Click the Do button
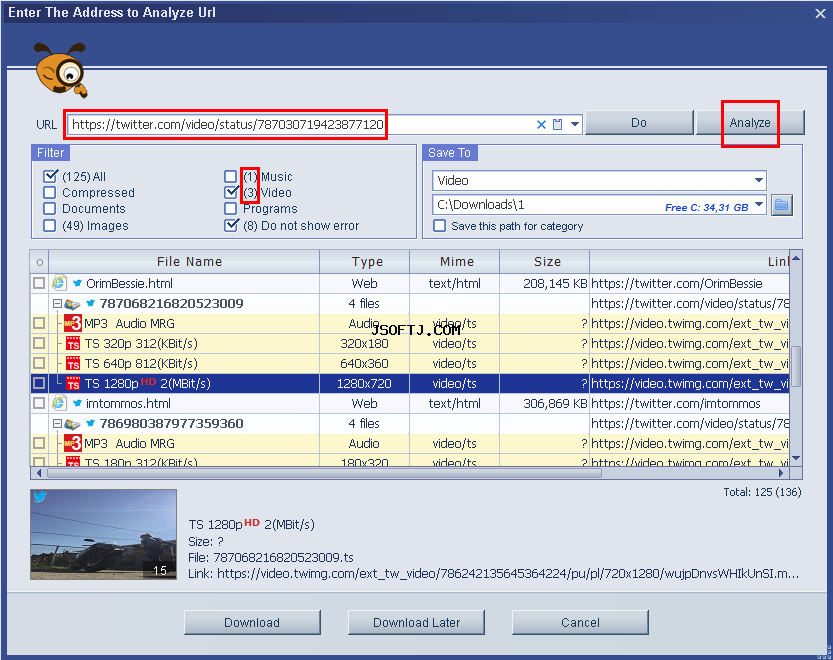Screen dimensions: 833x660 639,123
